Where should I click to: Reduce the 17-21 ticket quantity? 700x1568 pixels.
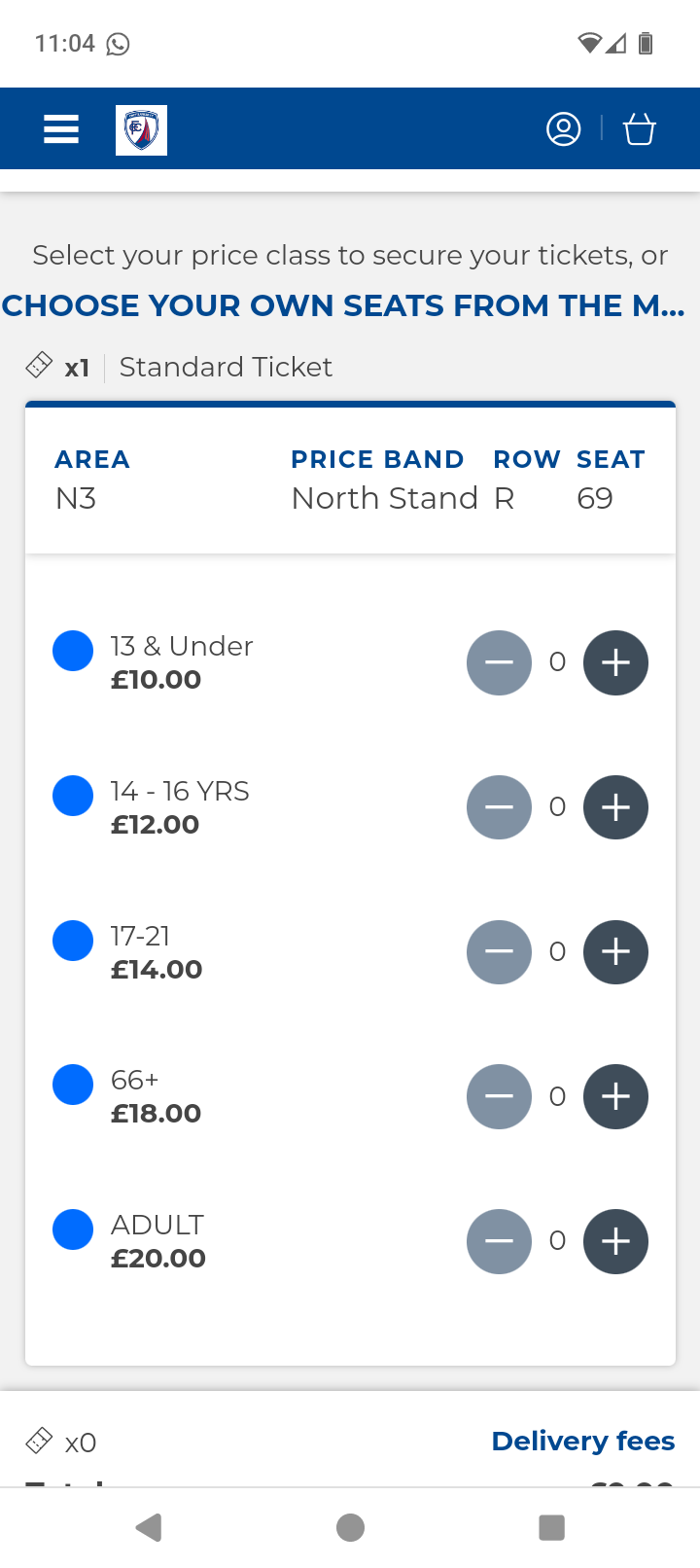point(499,952)
